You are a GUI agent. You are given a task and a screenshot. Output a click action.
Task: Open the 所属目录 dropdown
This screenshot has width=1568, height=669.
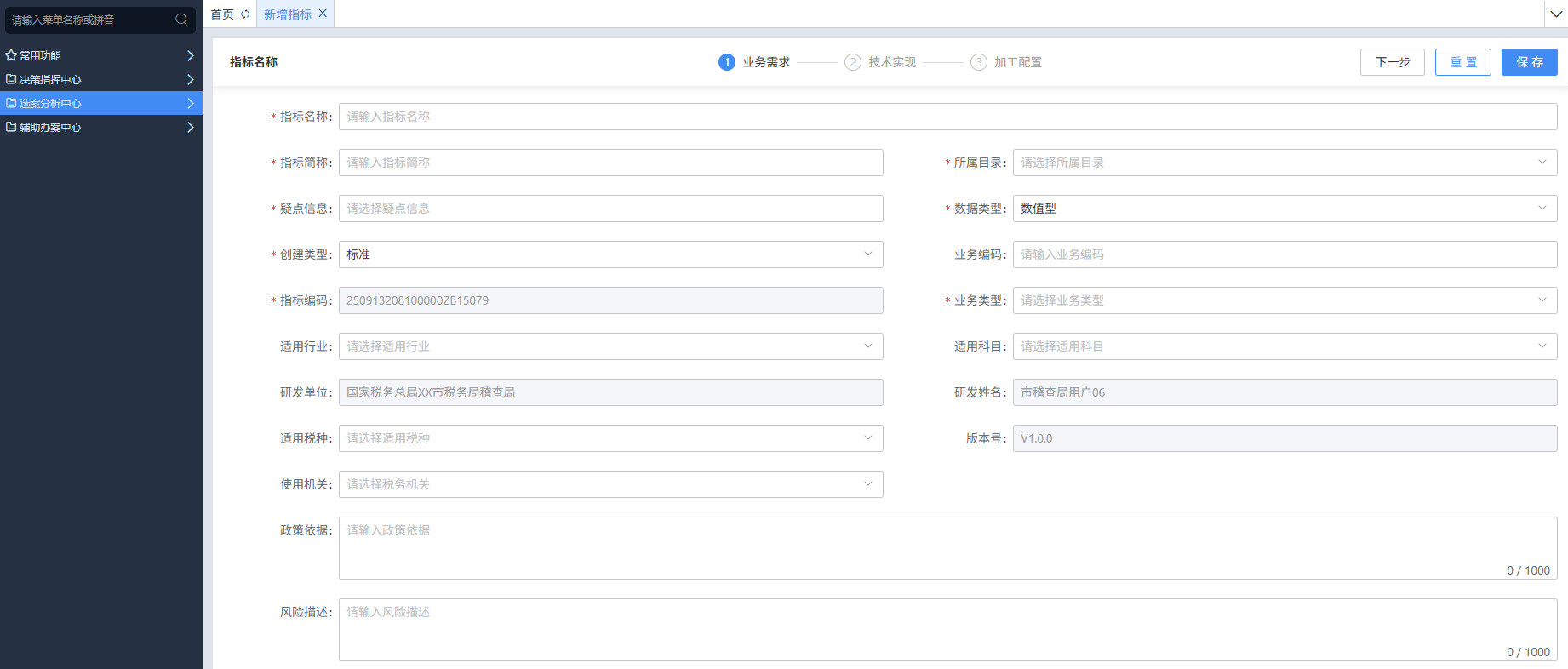click(x=1284, y=163)
